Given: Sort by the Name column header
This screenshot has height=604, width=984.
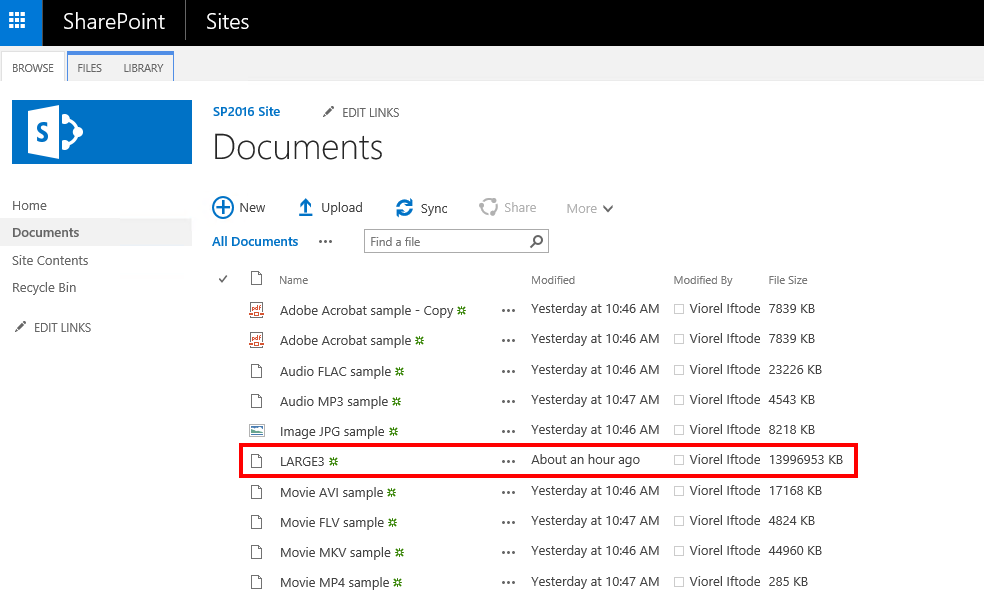Looking at the screenshot, I should click(x=294, y=280).
